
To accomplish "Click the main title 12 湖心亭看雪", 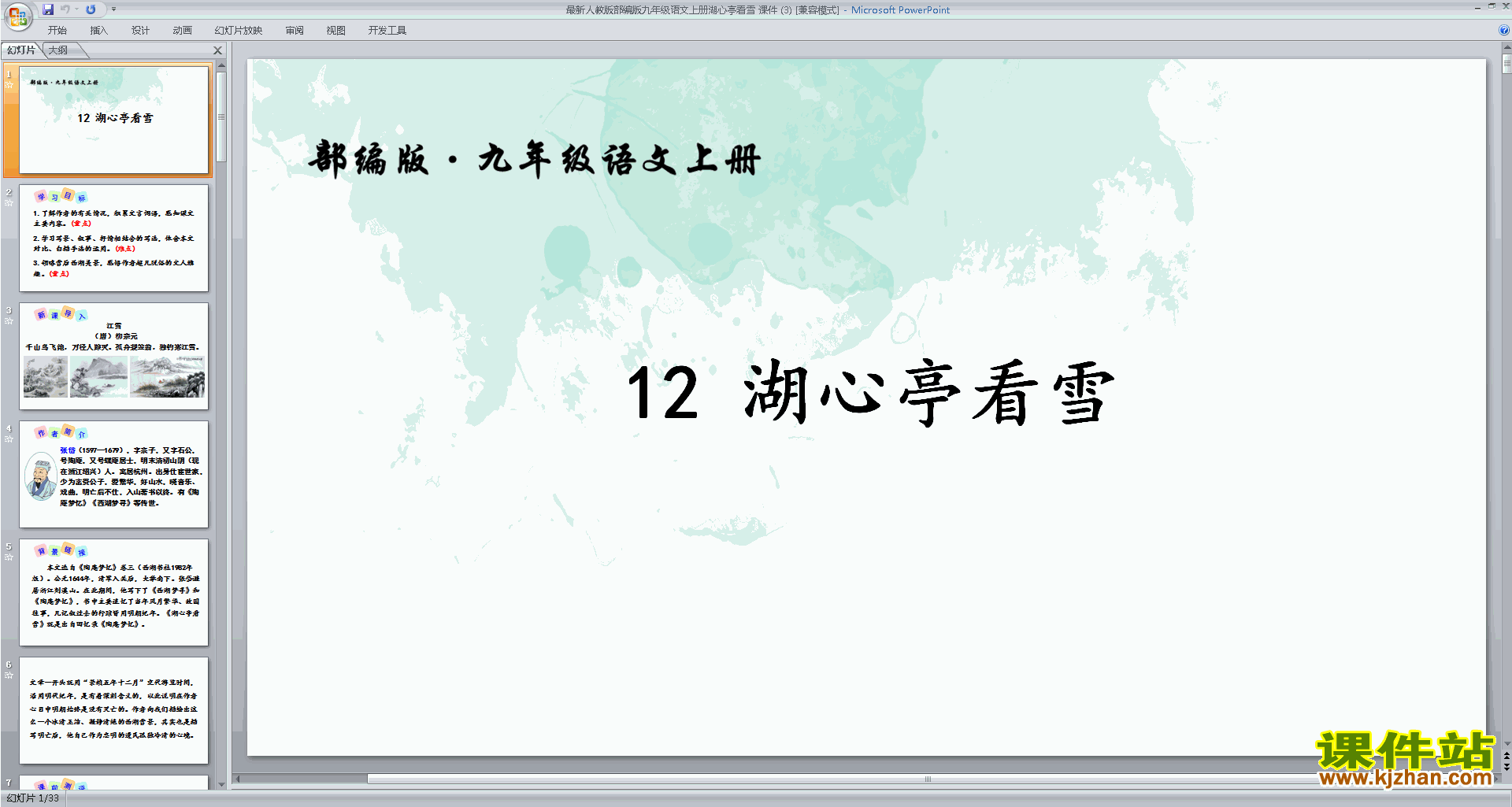I will 870,392.
